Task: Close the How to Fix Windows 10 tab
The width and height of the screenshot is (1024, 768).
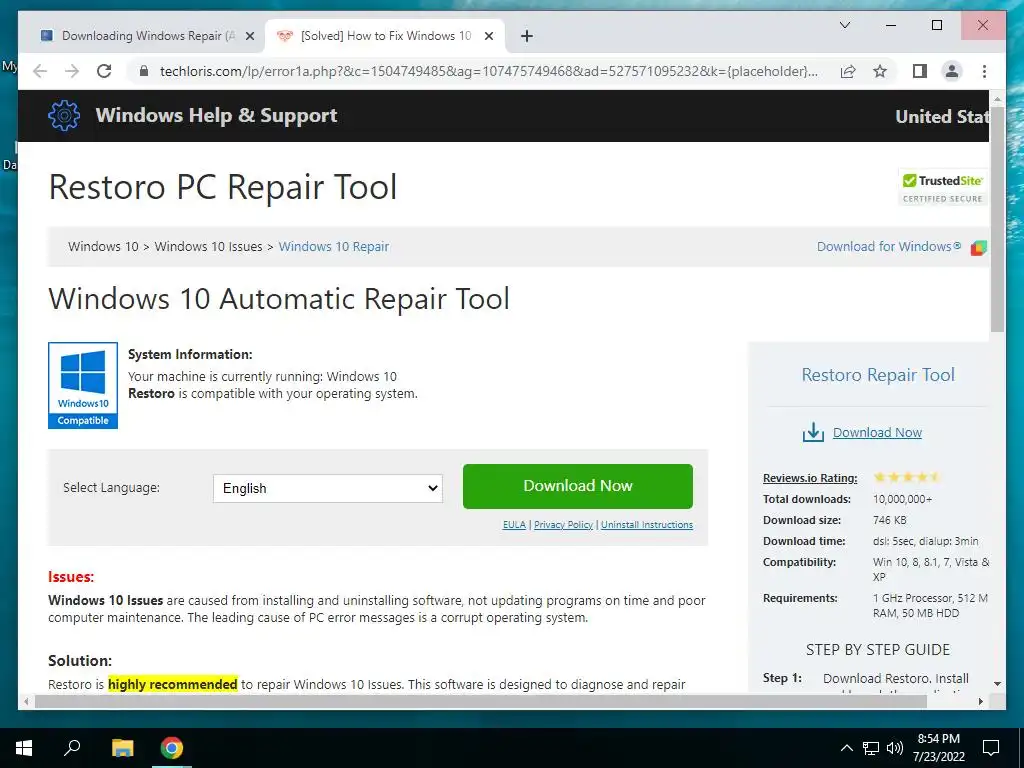Action: pos(488,36)
